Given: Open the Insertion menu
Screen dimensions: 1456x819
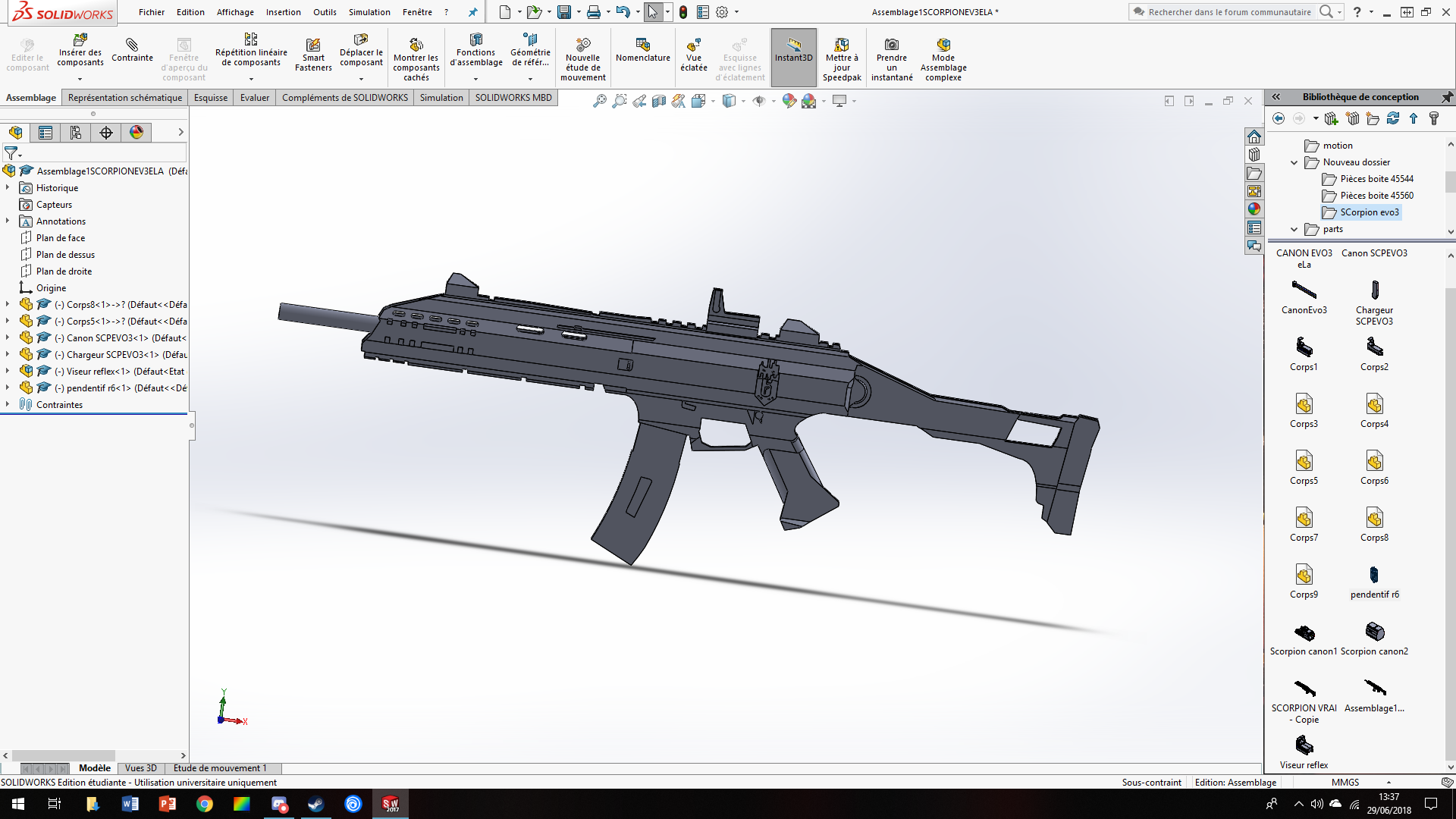Looking at the screenshot, I should [x=283, y=12].
